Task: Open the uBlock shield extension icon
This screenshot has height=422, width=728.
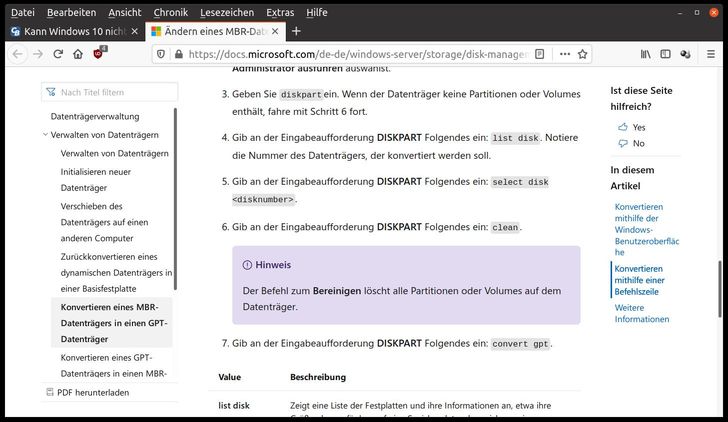Action: coord(99,53)
